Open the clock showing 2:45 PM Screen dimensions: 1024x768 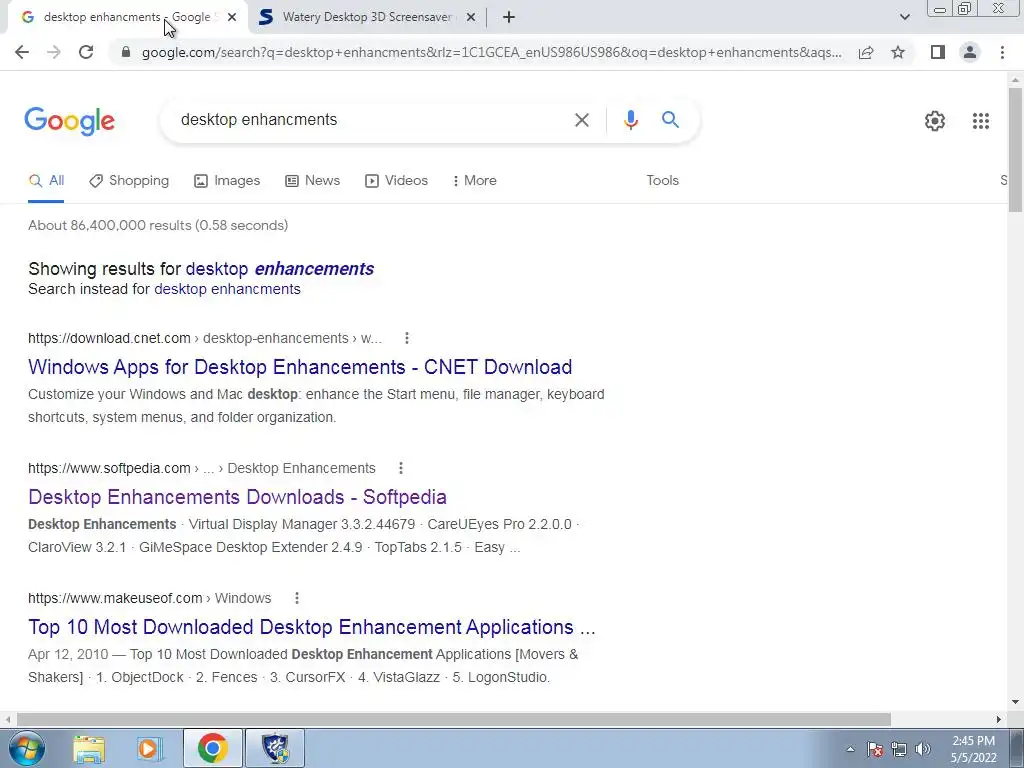click(973, 749)
